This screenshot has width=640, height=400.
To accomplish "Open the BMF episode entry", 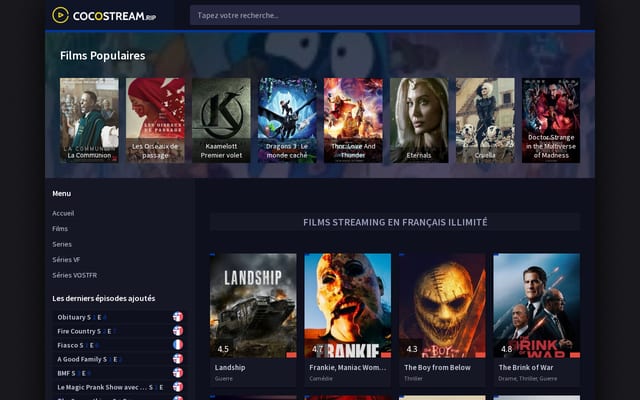I will (119, 373).
